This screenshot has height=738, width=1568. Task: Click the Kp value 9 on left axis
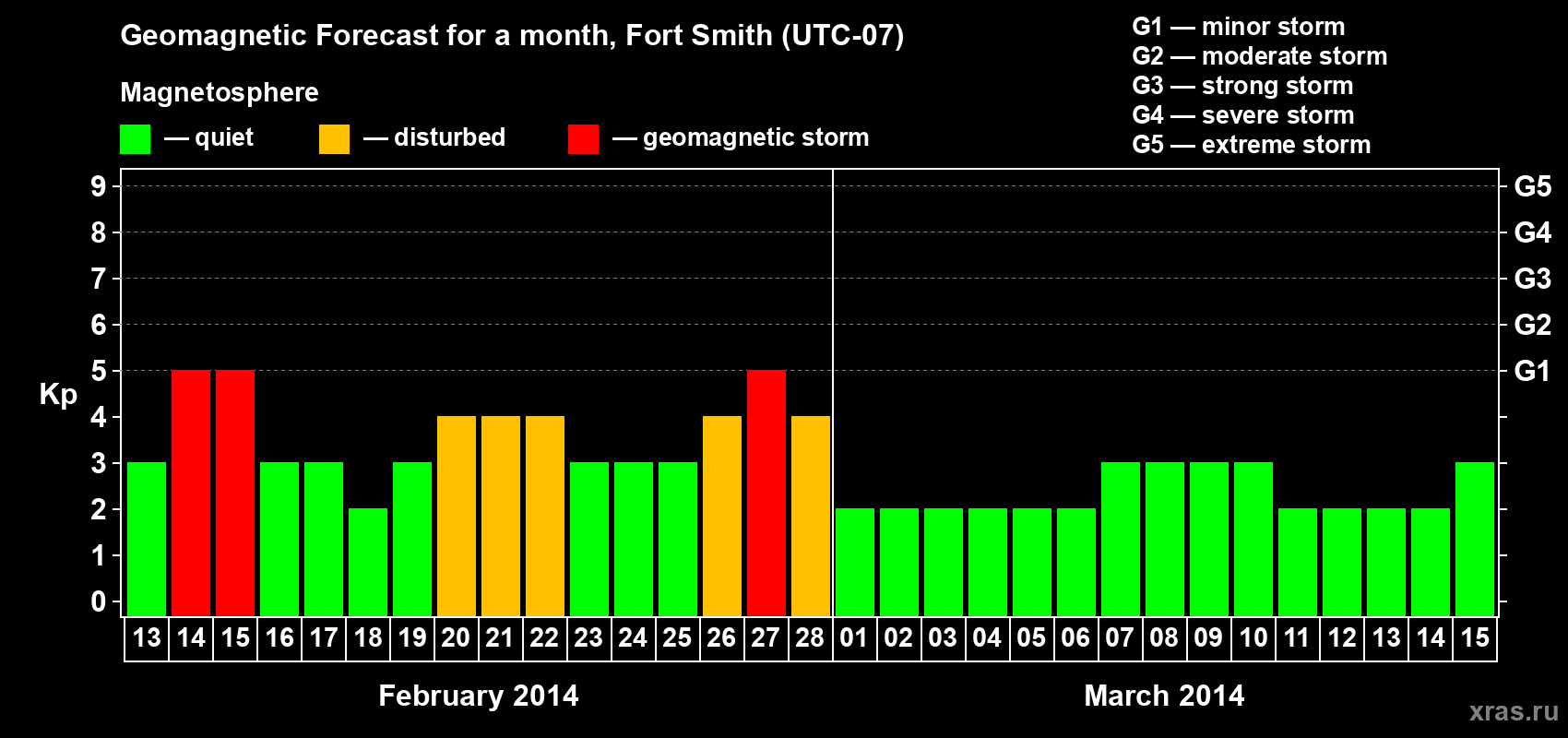point(99,186)
